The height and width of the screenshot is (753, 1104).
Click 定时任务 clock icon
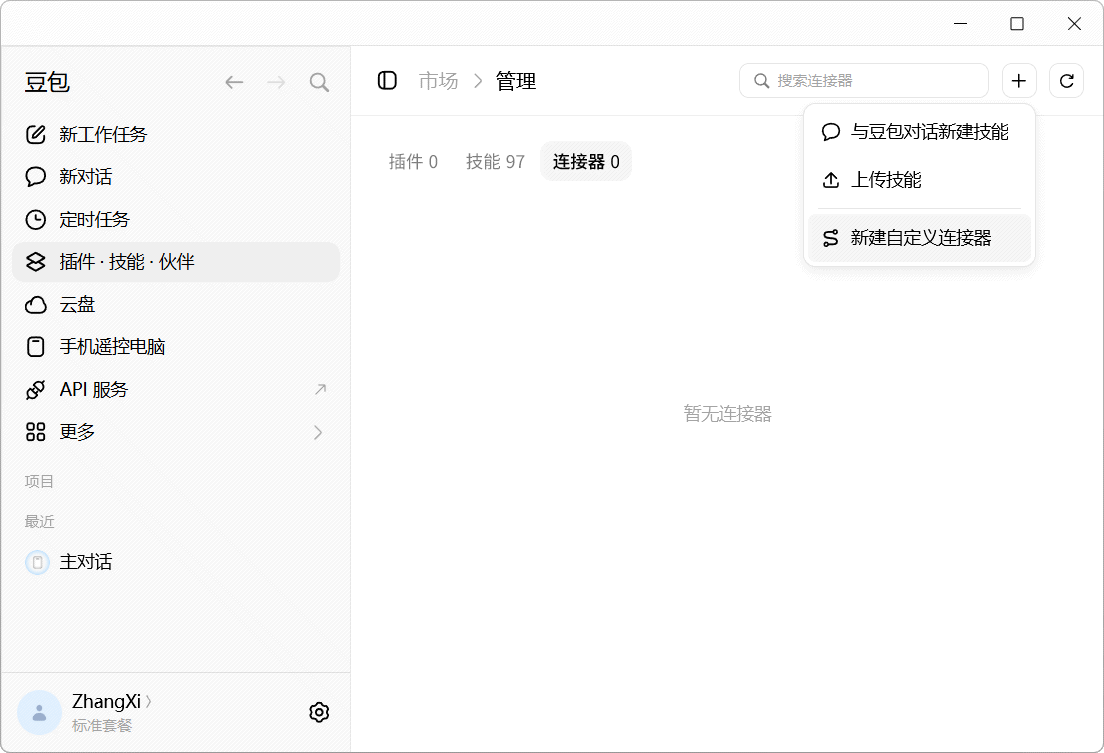(36, 220)
